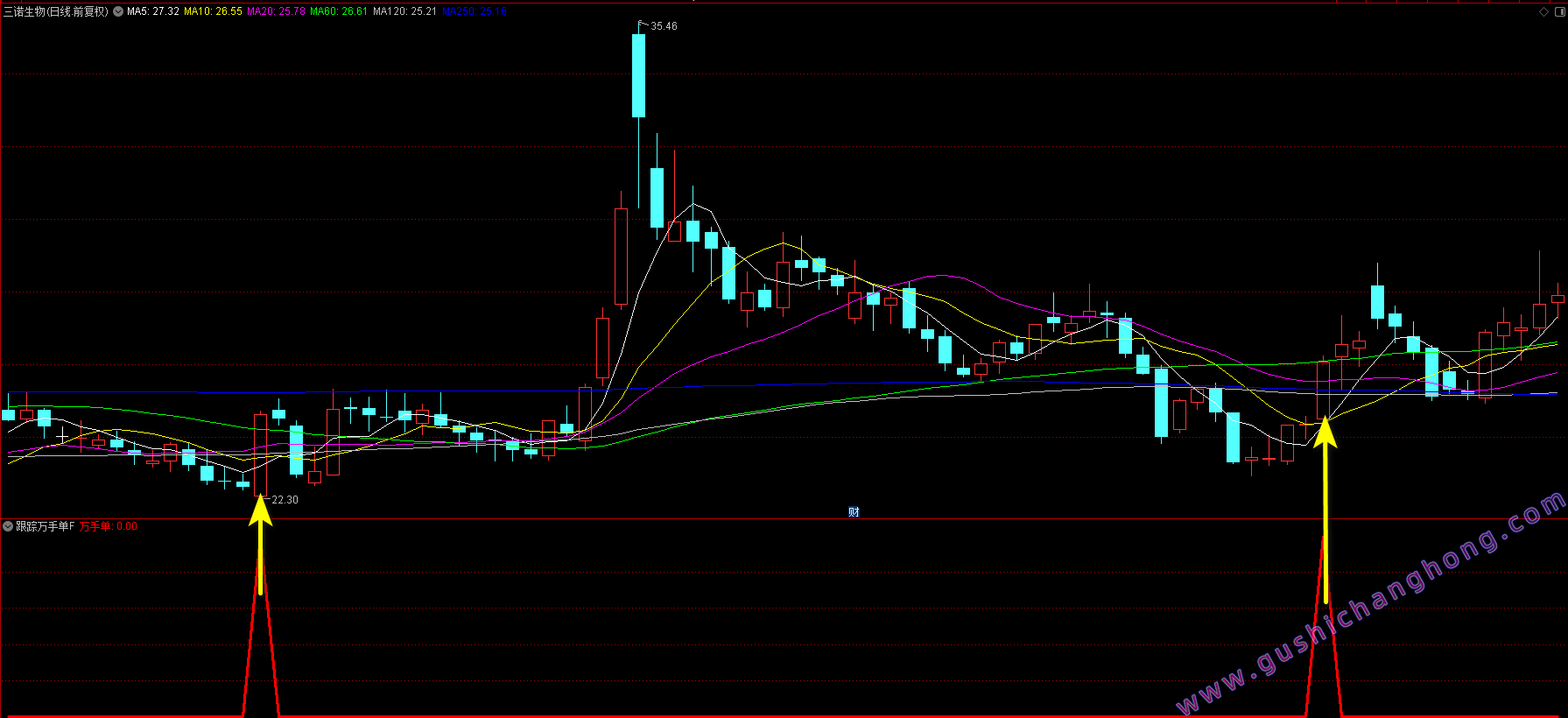The image size is (1568, 718).
Task: Expand the 跟踪万手单F indicator dropdown
Action: 8,526
